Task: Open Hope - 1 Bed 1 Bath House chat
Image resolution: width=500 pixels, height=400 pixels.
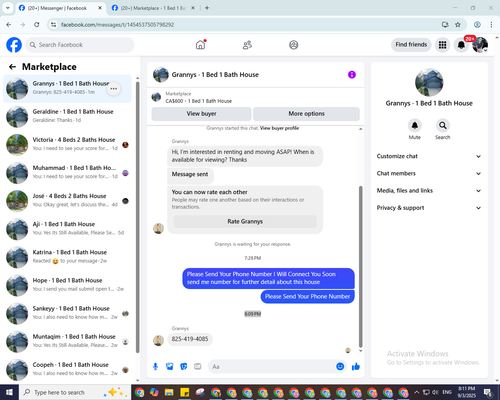Action: tap(67, 285)
